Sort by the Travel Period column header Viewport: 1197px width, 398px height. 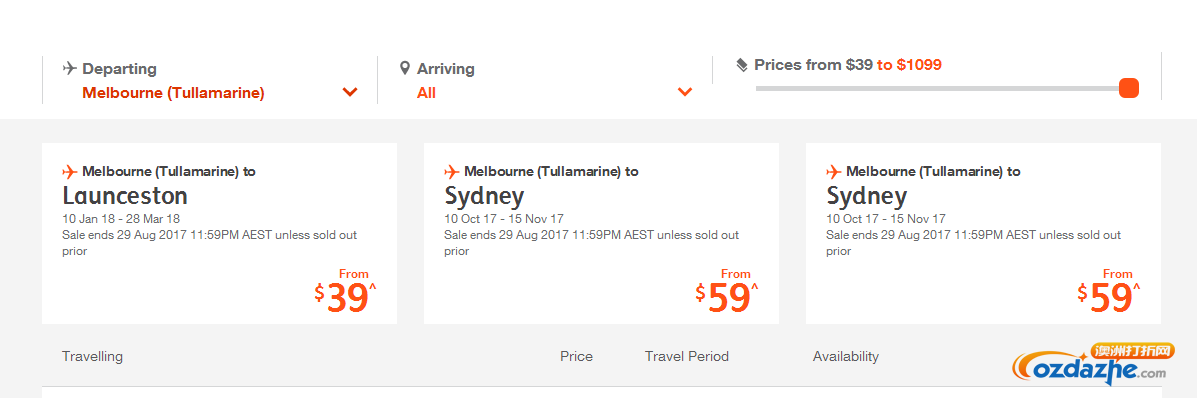(x=687, y=357)
